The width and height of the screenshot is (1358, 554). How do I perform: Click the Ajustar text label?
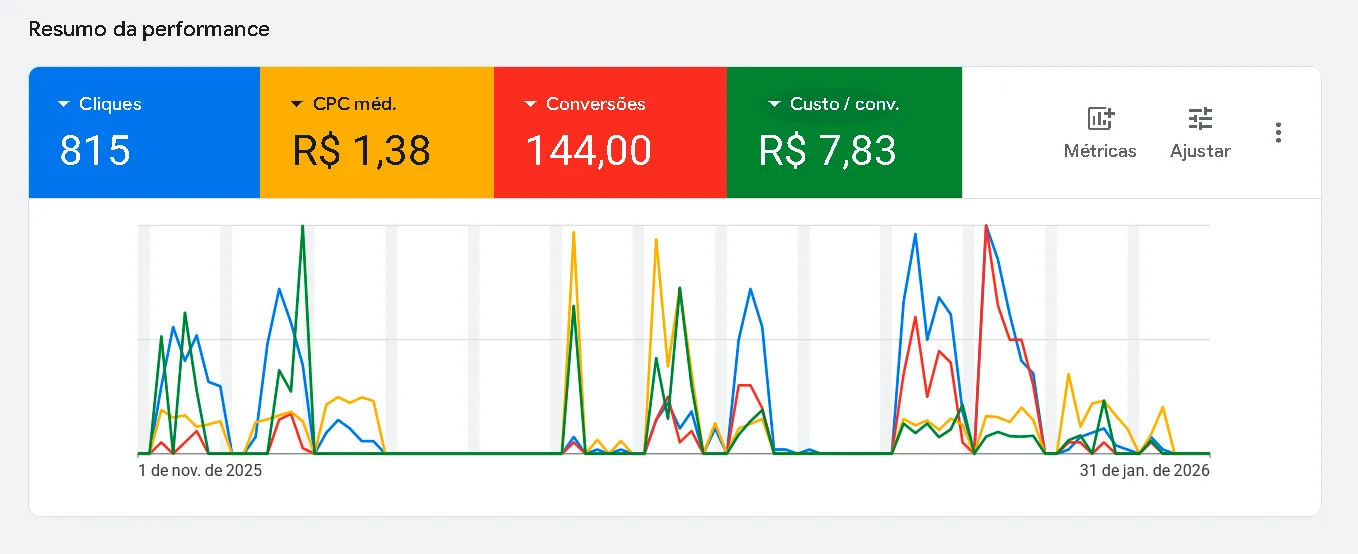point(1200,151)
